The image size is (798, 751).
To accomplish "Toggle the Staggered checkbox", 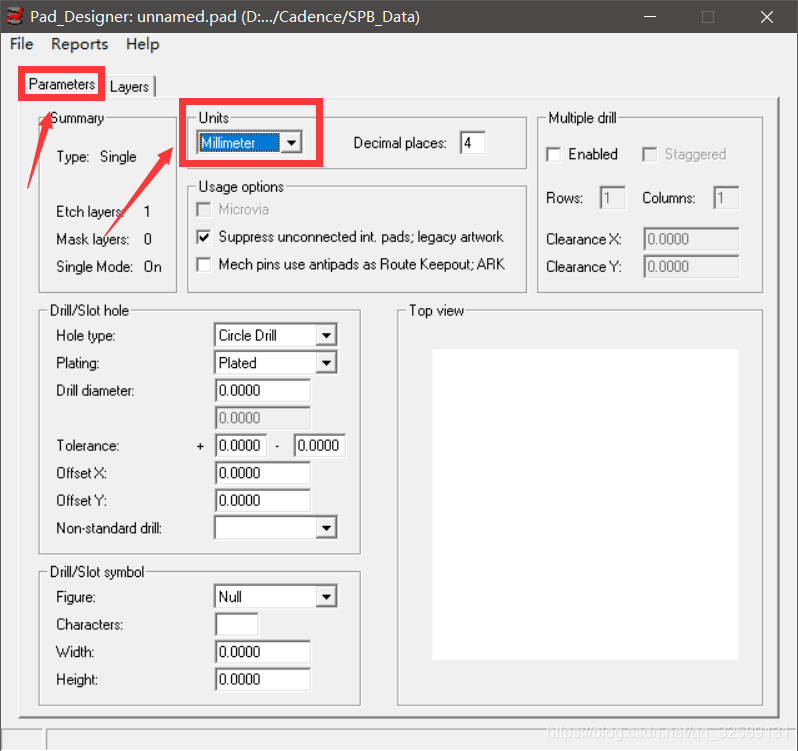I will (x=649, y=154).
